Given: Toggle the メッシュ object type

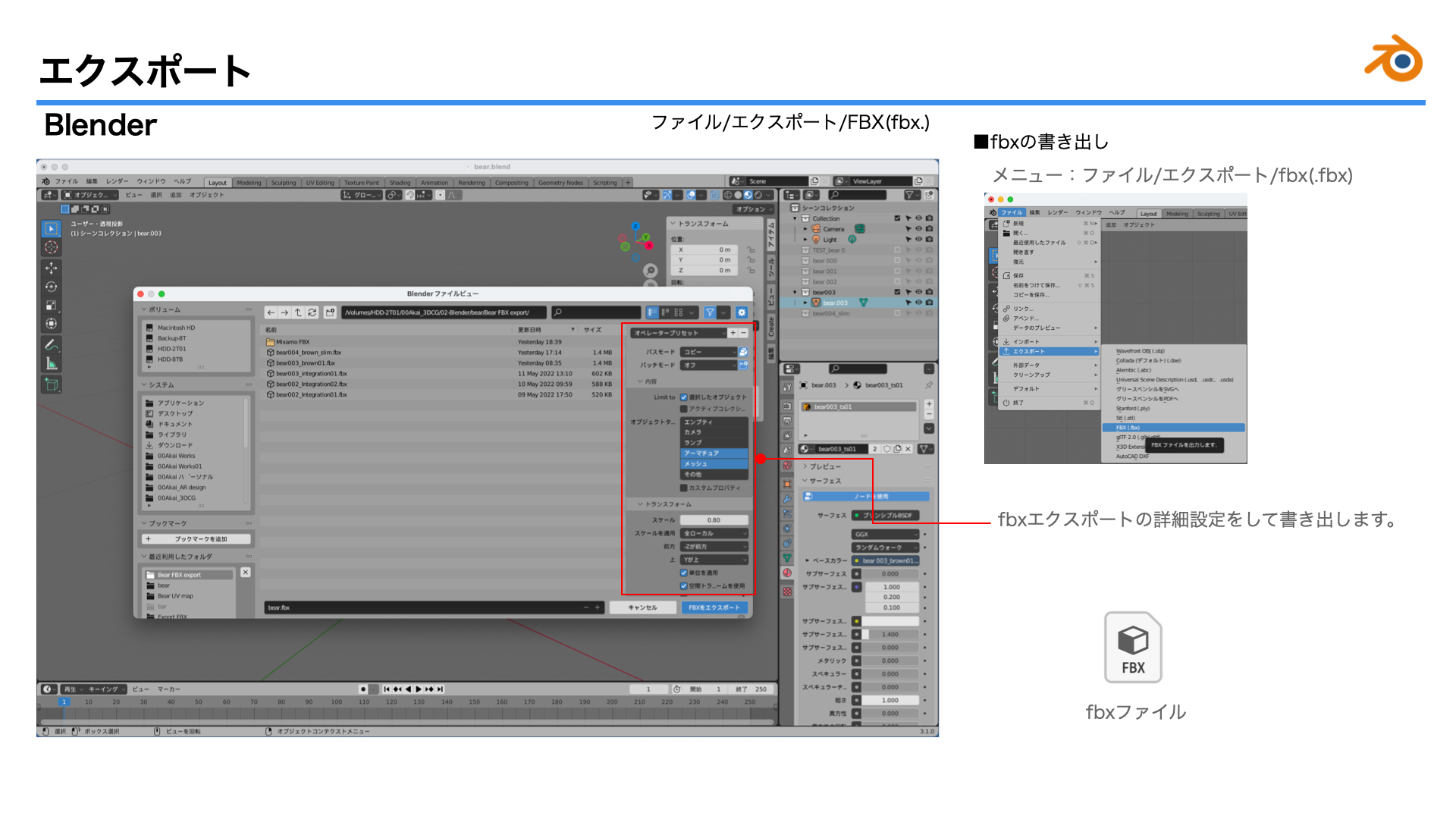Looking at the screenshot, I should point(714,463).
